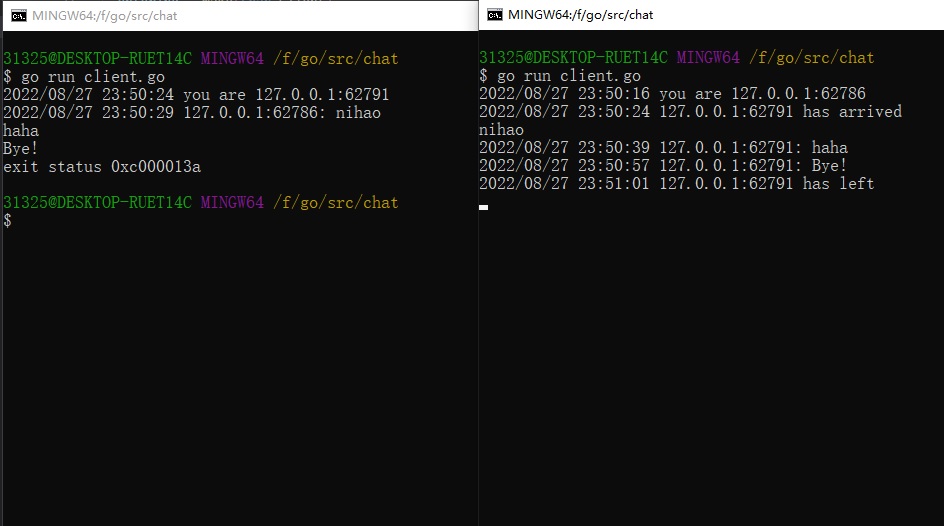The width and height of the screenshot is (944, 526).
Task: Click the typed 'haha' line in left terminal
Action: [x=21, y=131]
